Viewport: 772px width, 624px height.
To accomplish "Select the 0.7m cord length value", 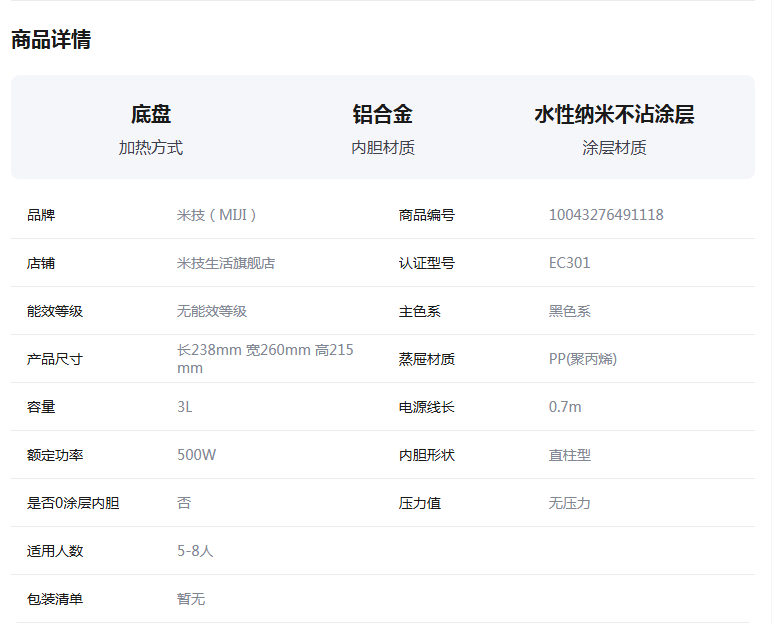I will coord(565,407).
